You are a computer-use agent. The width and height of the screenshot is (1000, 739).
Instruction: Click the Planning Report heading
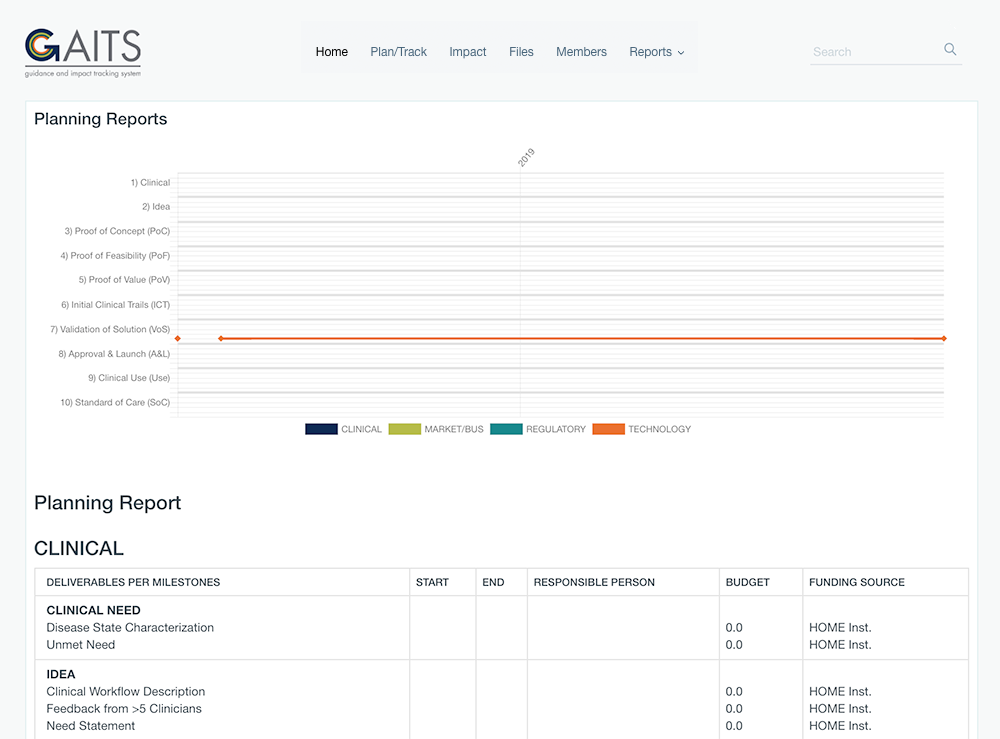tap(108, 503)
